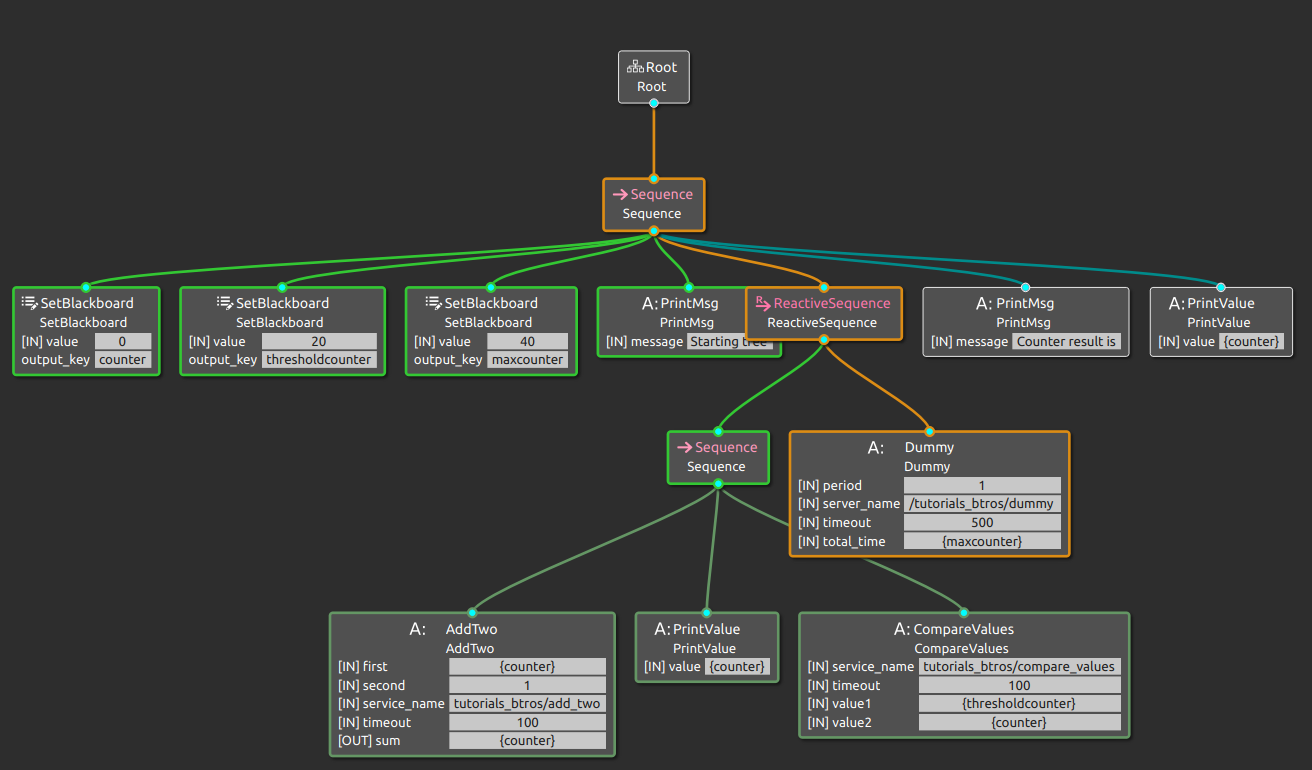This screenshot has height=770, width=1312.
Task: Click the '[IN] total_time' label in the Dummy node
Action: 841,541
